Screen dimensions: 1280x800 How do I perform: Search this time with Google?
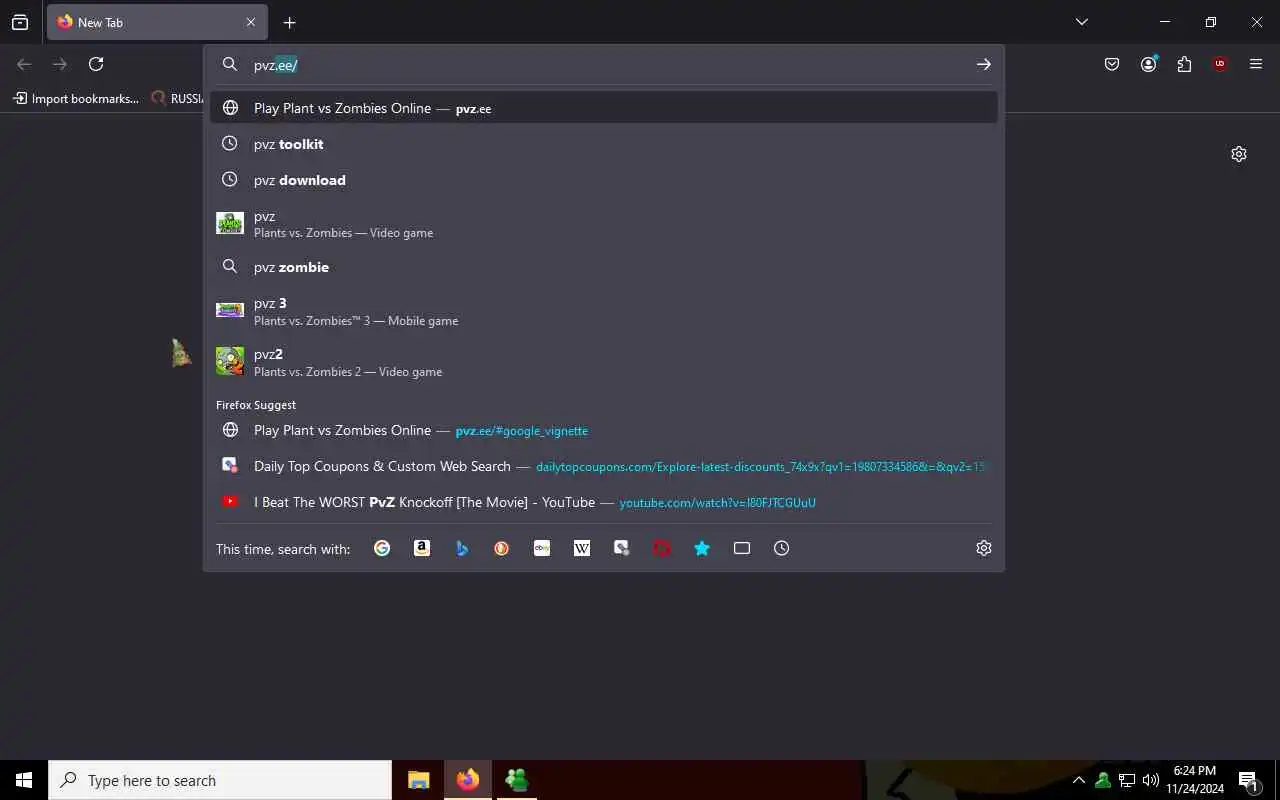coord(382,548)
